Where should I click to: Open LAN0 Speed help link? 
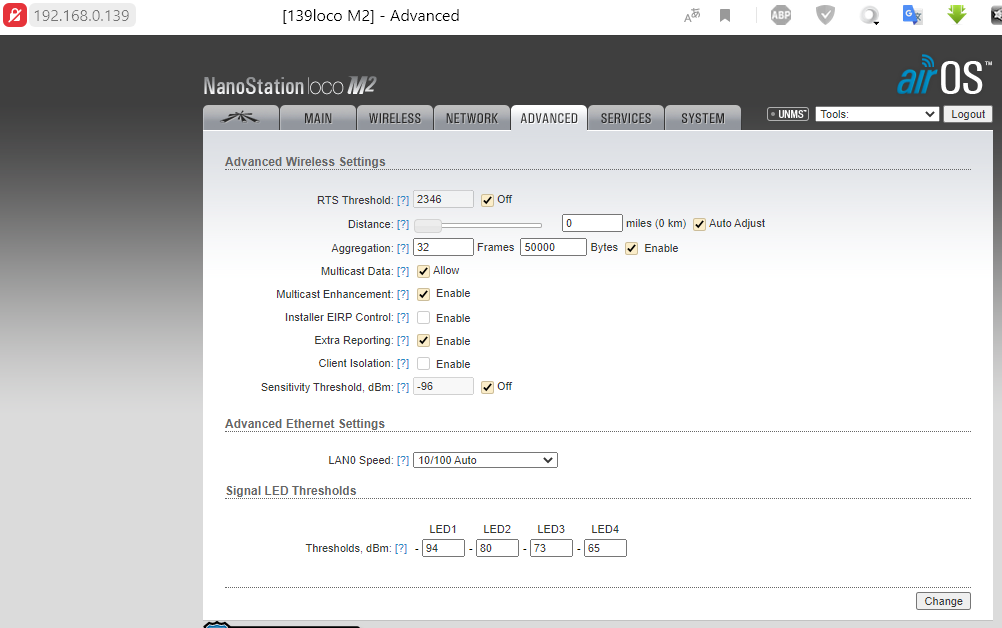pos(403,460)
